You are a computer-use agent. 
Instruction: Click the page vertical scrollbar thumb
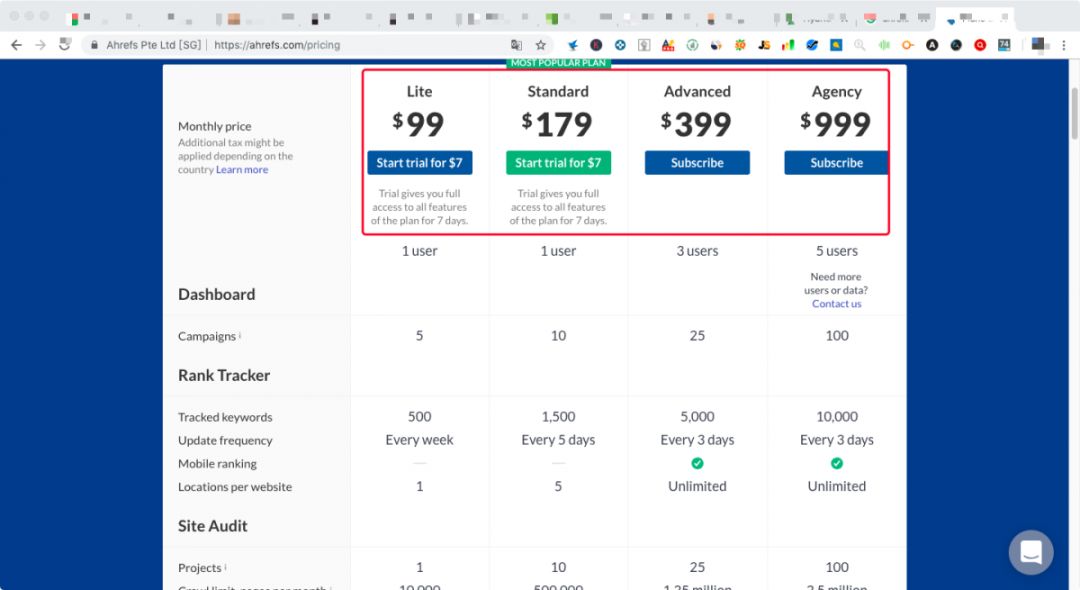(1074, 114)
